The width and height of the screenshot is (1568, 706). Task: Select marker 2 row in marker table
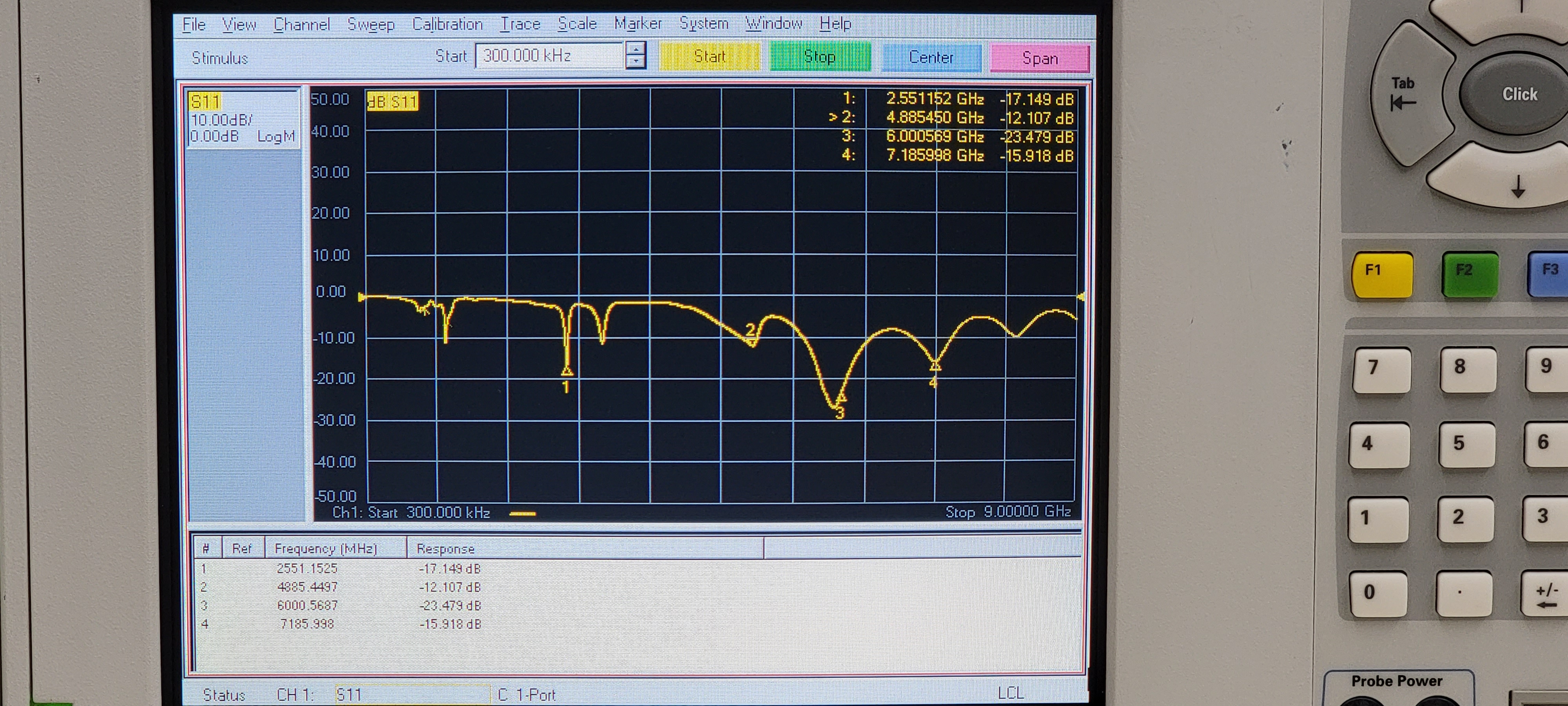307,587
